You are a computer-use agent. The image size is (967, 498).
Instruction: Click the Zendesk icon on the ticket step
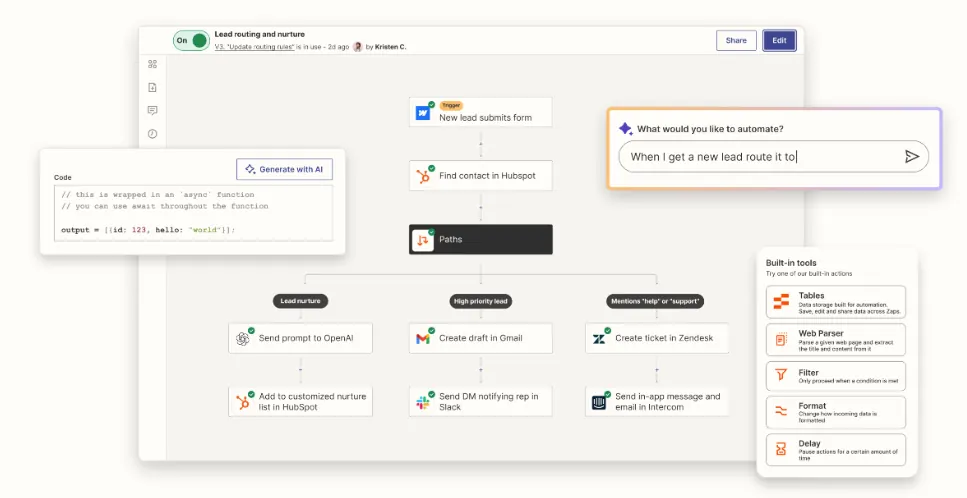click(x=599, y=339)
